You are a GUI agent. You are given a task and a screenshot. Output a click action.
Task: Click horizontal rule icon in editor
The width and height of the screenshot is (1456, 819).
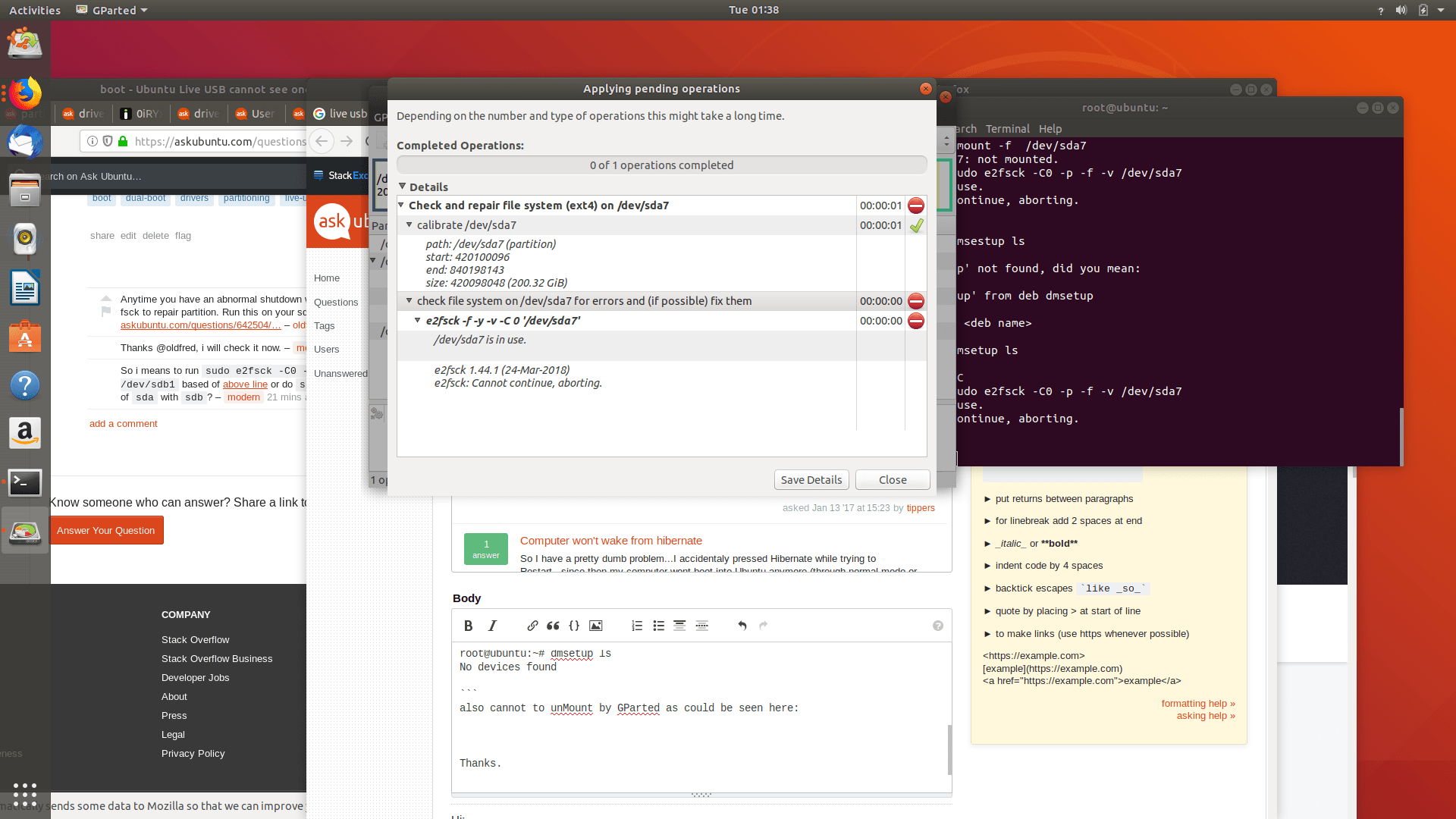(702, 626)
